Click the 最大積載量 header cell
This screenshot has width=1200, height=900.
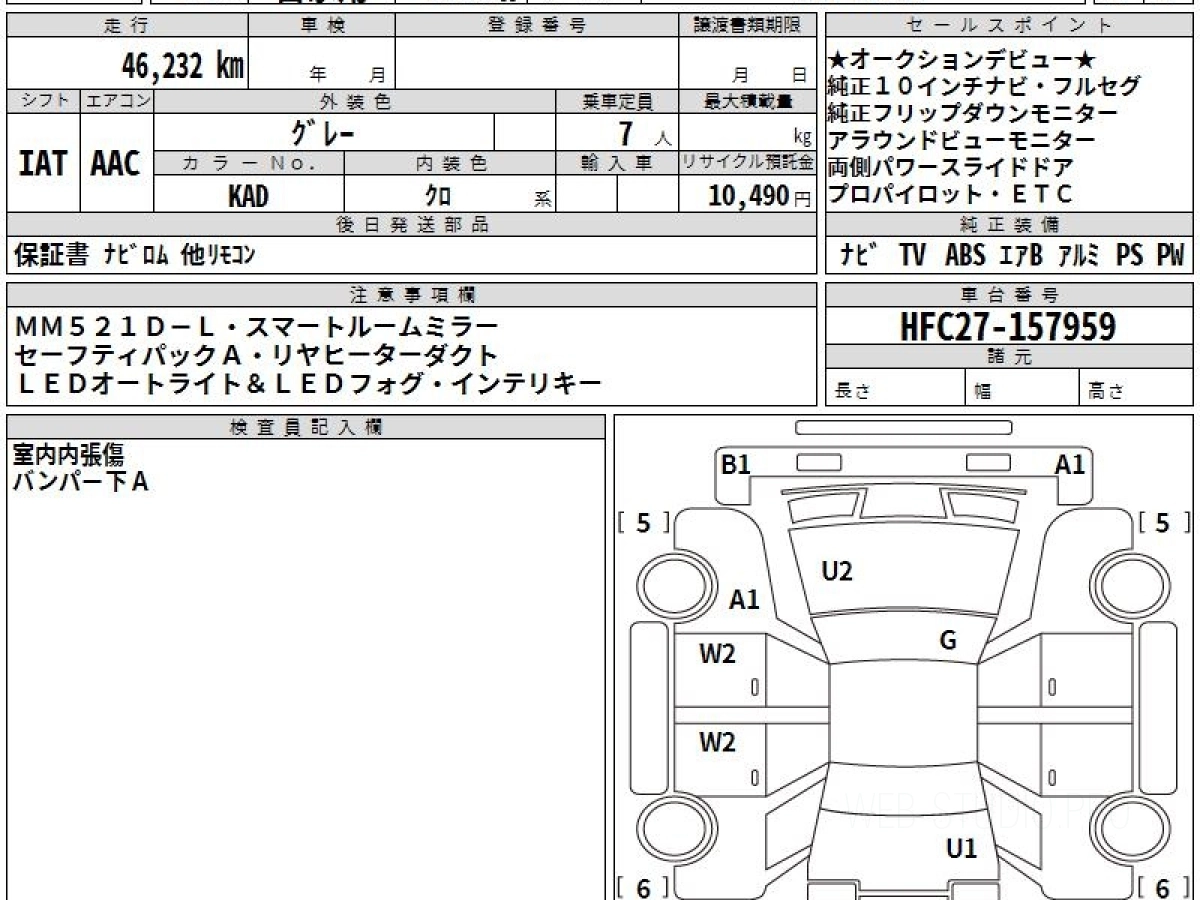[748, 101]
